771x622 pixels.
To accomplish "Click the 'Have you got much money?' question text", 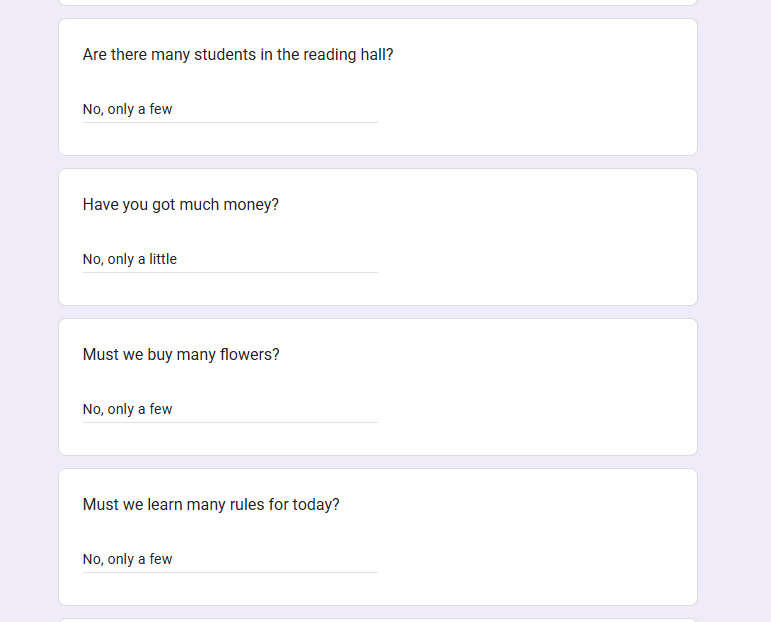I will [180, 205].
